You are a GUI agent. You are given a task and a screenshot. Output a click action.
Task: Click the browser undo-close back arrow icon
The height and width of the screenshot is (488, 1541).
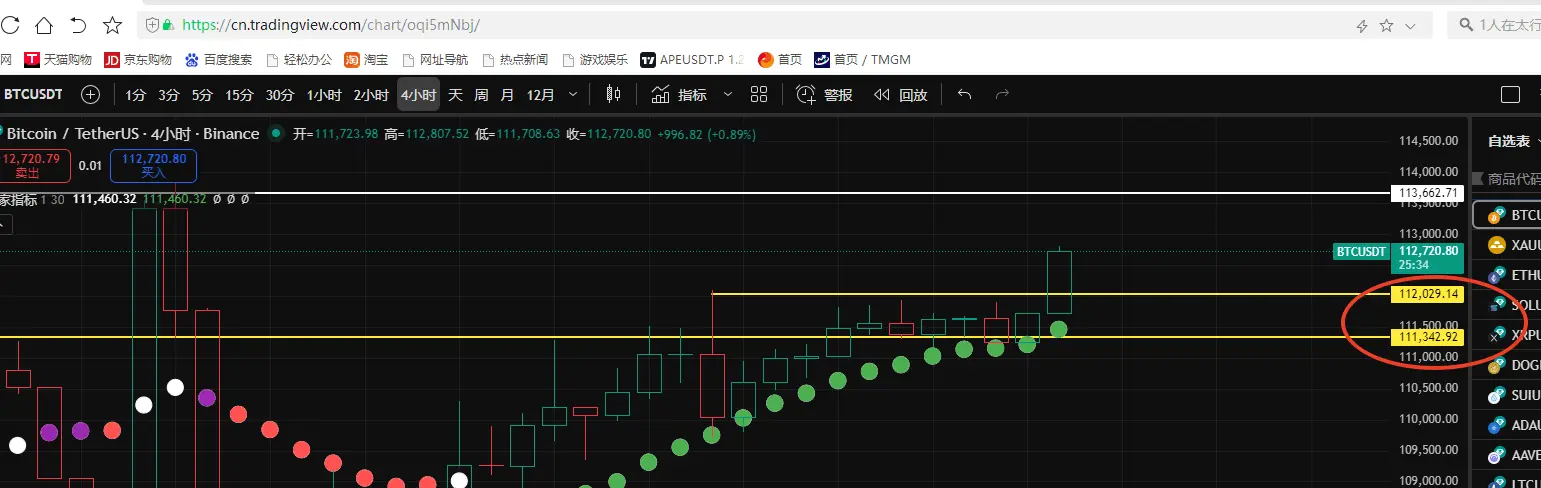point(78,25)
